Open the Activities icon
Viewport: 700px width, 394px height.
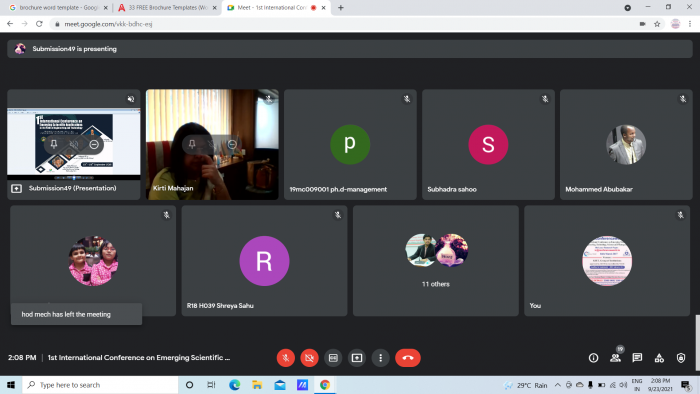659,358
